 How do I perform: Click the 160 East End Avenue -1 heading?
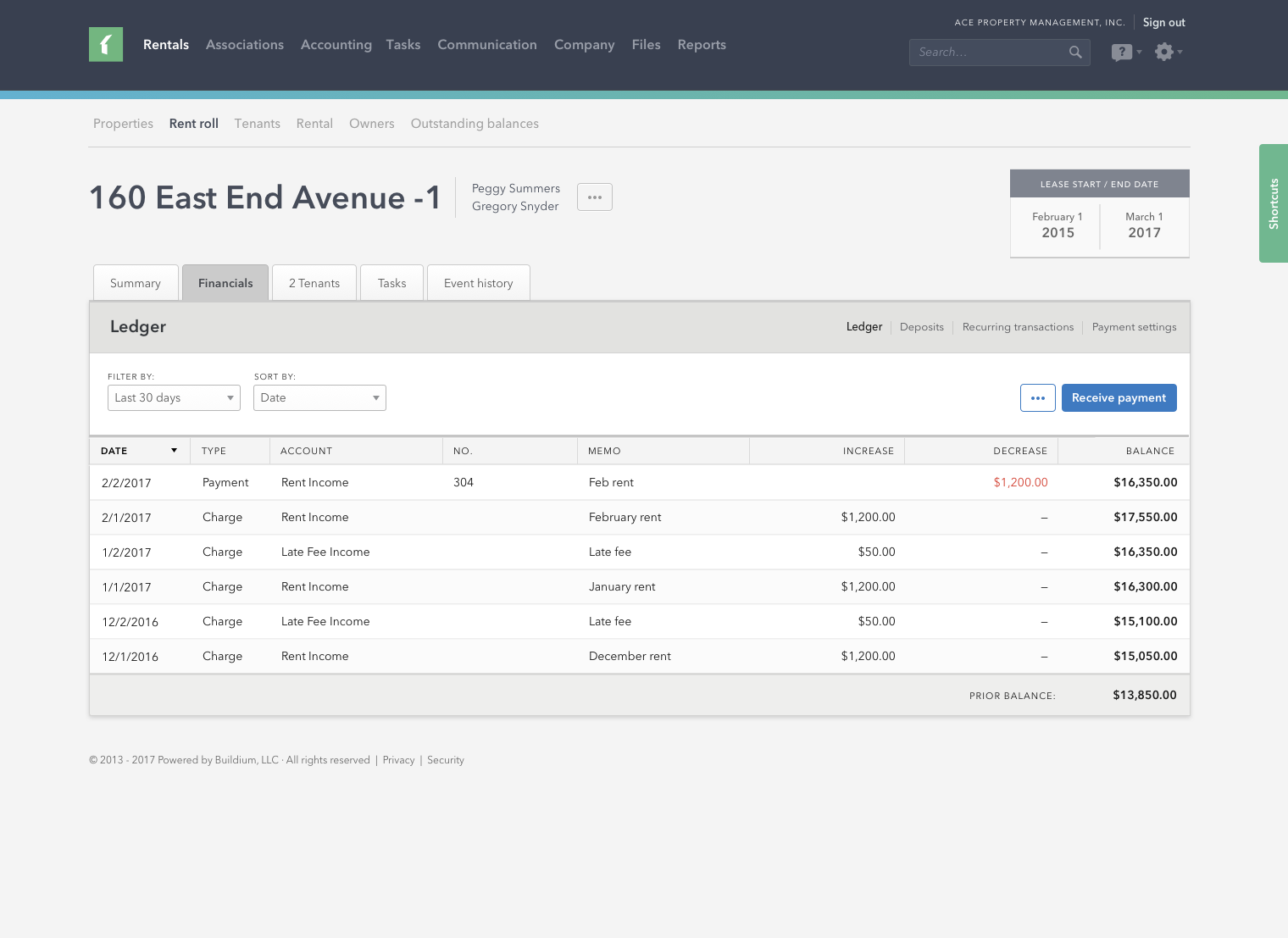265,197
